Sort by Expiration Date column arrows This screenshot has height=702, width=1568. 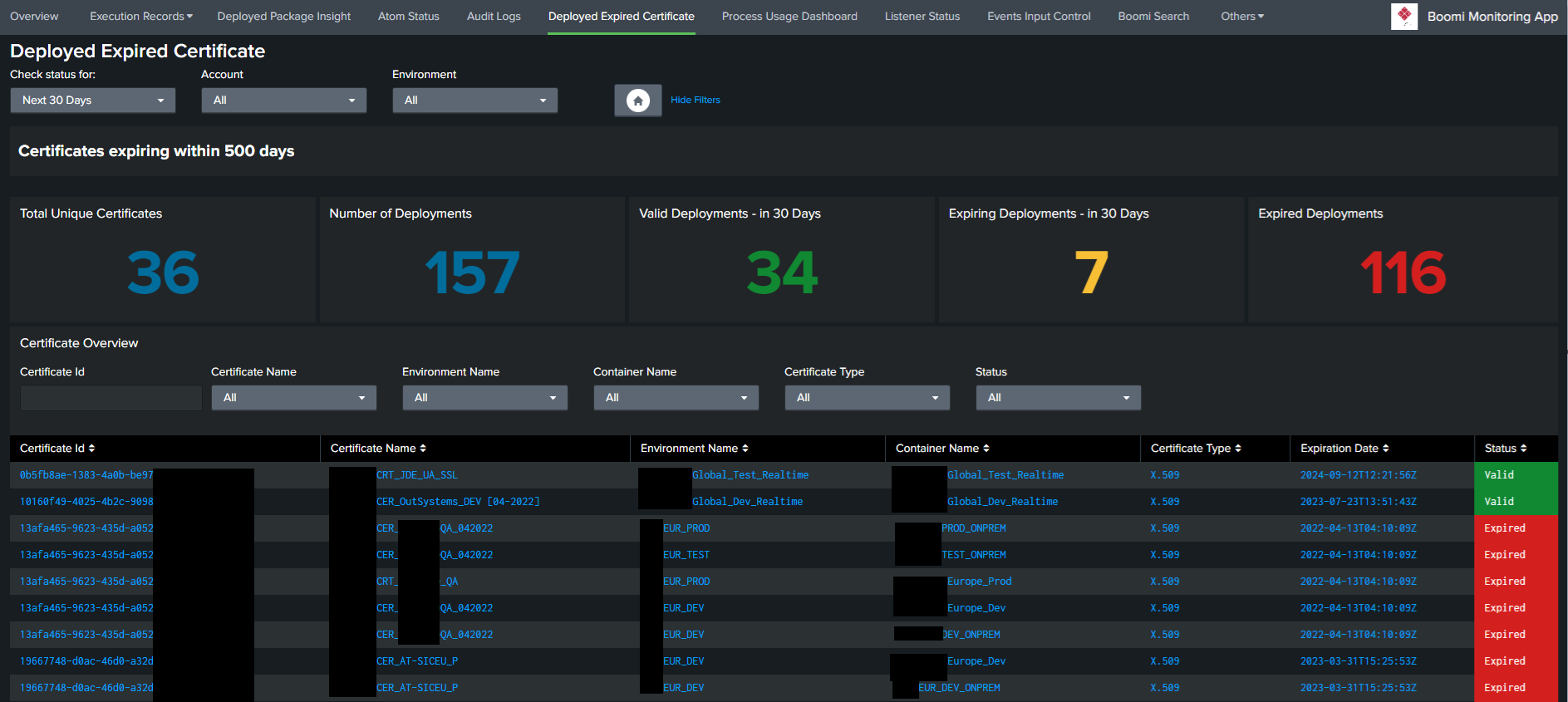click(1386, 449)
